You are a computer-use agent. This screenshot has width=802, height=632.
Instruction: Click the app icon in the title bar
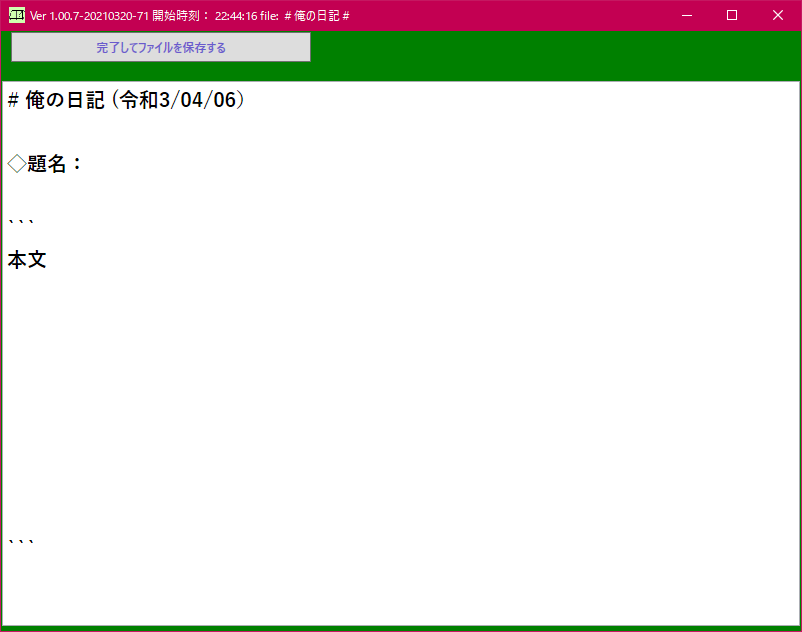17,15
